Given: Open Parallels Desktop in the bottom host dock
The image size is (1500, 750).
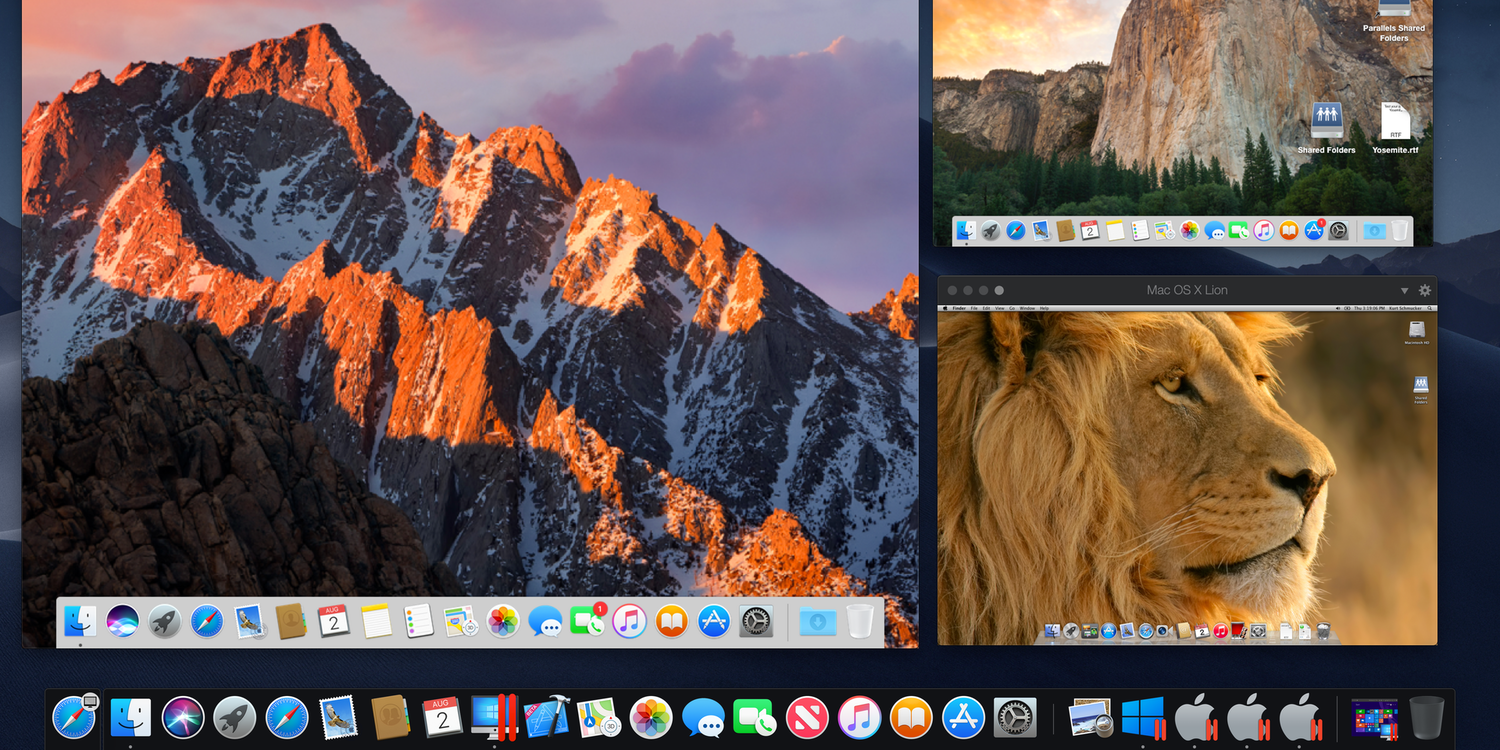Looking at the screenshot, I should [x=494, y=717].
